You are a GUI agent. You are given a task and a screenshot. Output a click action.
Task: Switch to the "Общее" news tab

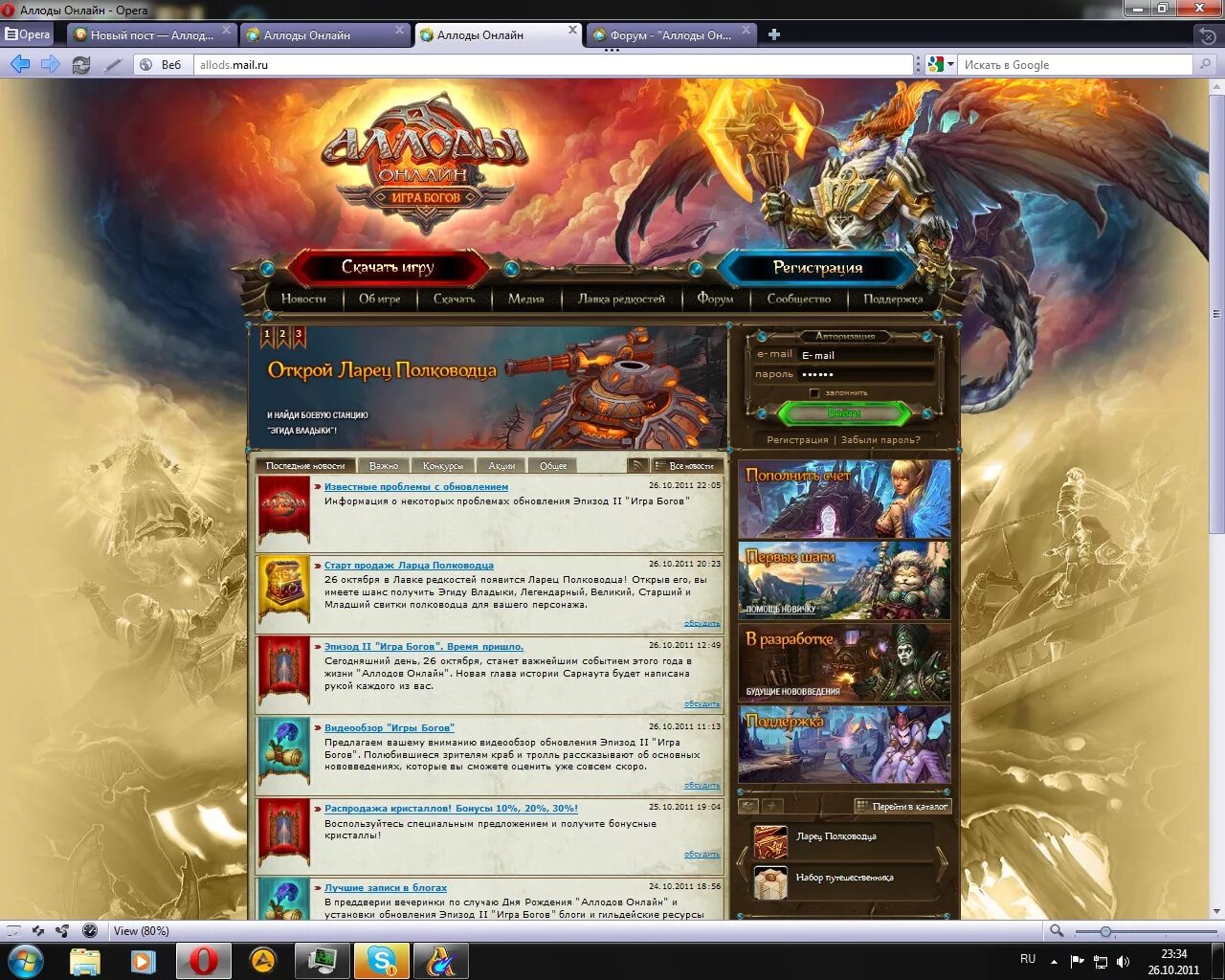point(553,465)
